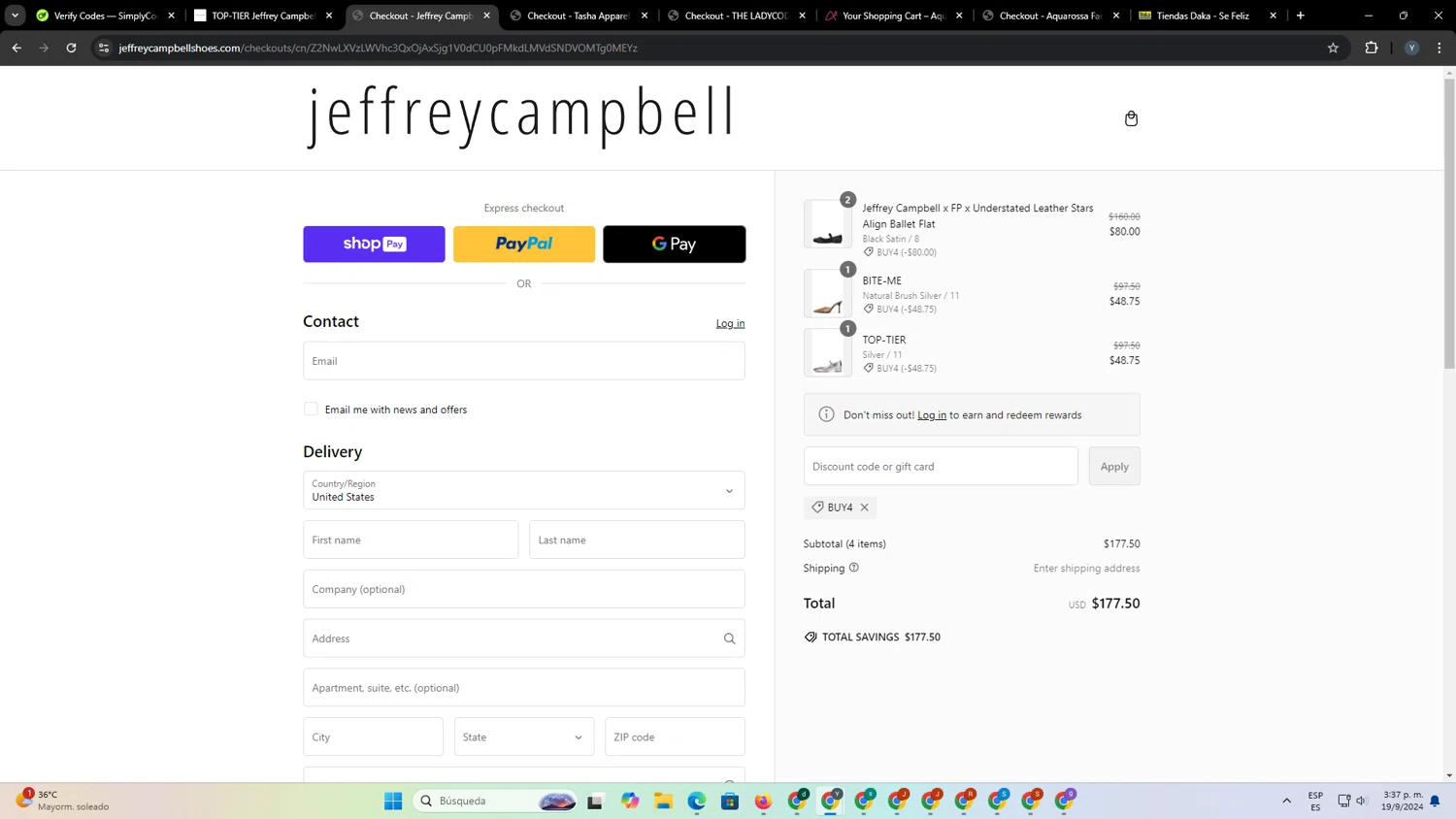Click the TOP-TIER silver shoe thumbnail
The image size is (1456, 819).
pos(828,352)
